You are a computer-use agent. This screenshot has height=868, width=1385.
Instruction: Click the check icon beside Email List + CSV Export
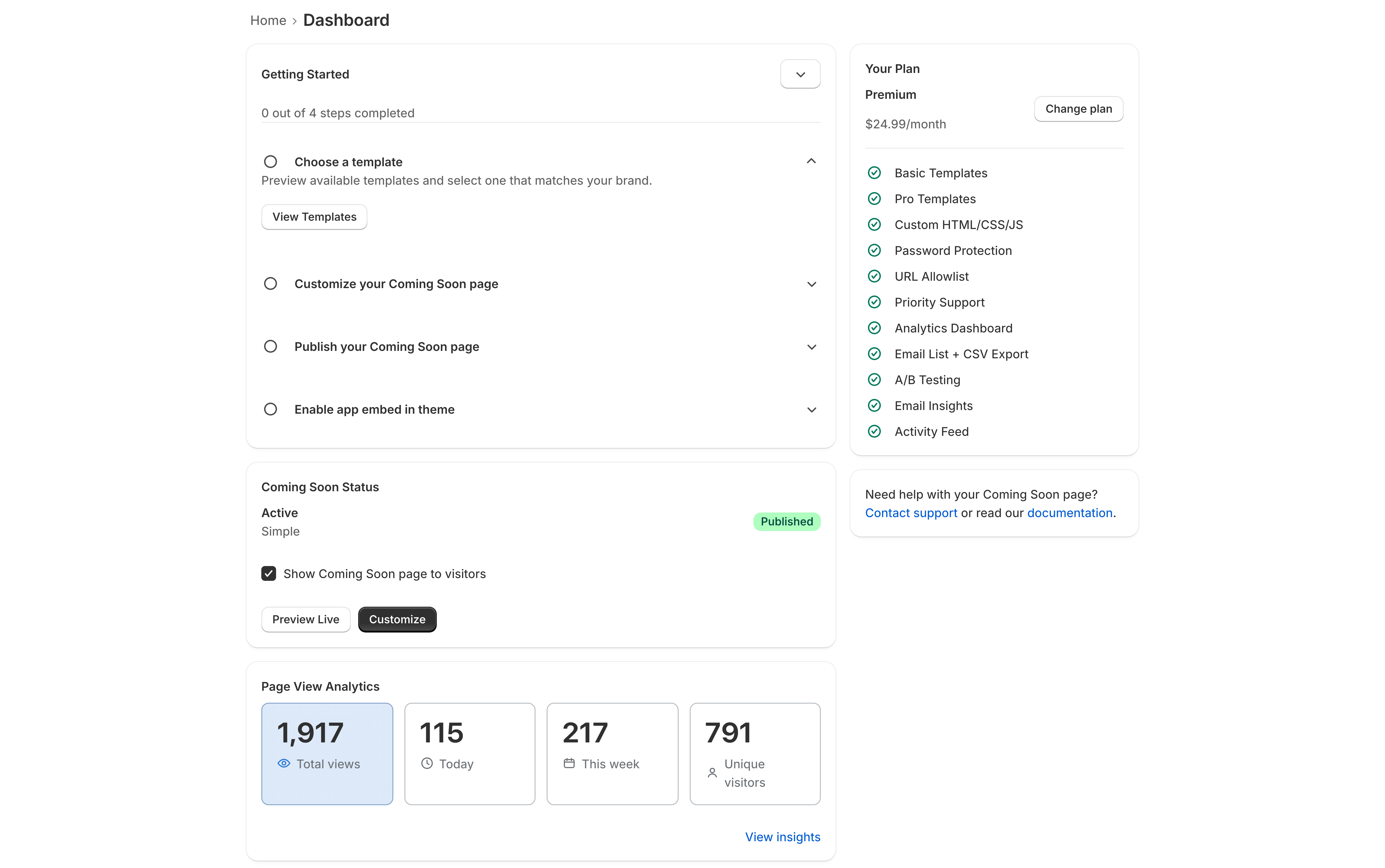[874, 354]
